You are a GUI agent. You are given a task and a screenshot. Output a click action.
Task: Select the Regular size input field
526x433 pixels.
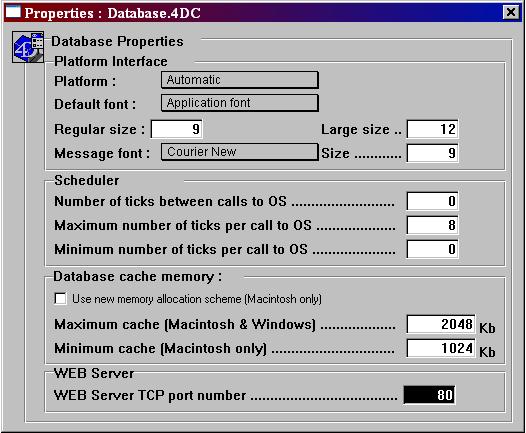(176, 129)
